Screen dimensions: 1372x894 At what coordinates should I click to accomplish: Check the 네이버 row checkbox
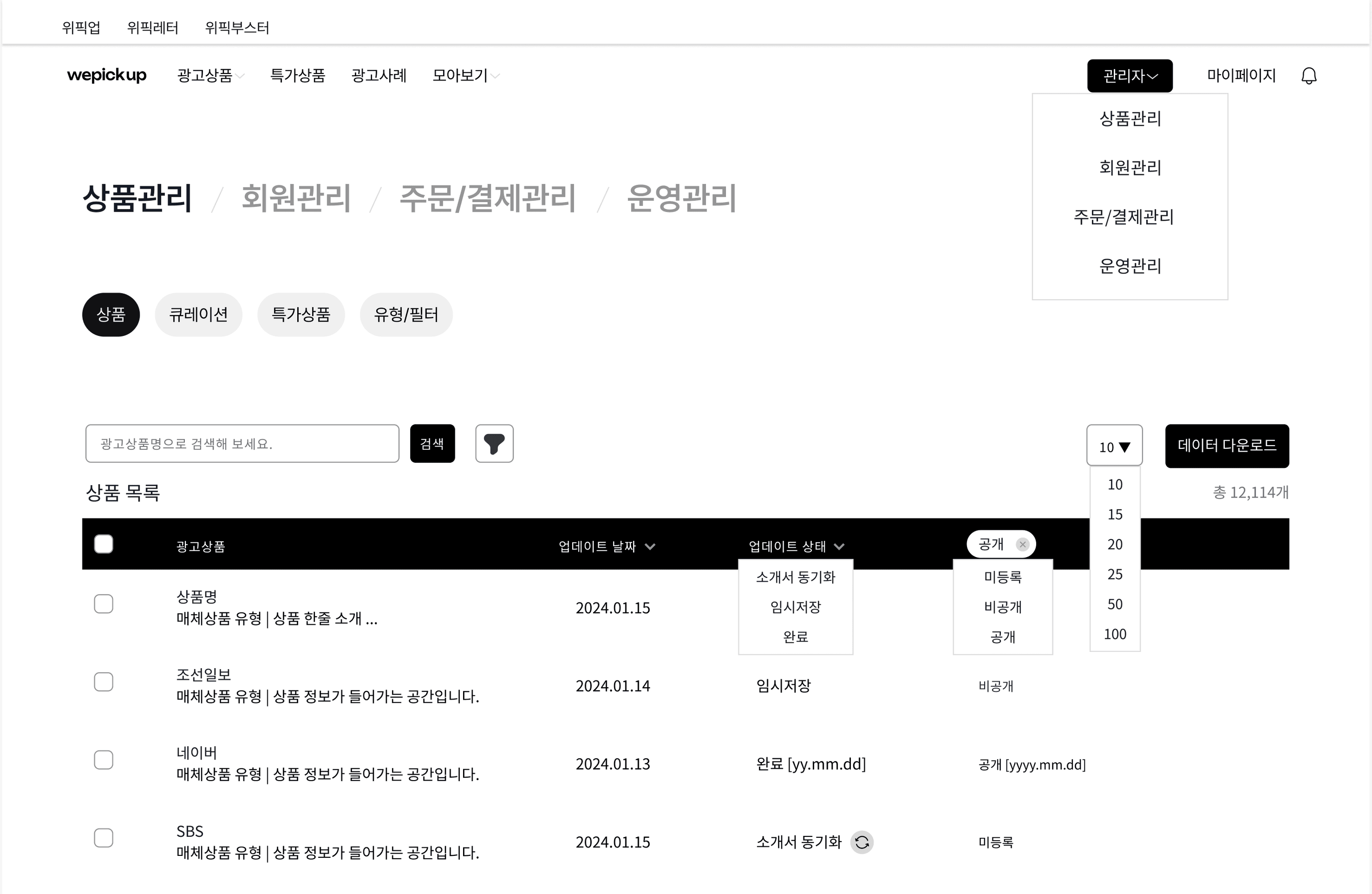coord(104,760)
